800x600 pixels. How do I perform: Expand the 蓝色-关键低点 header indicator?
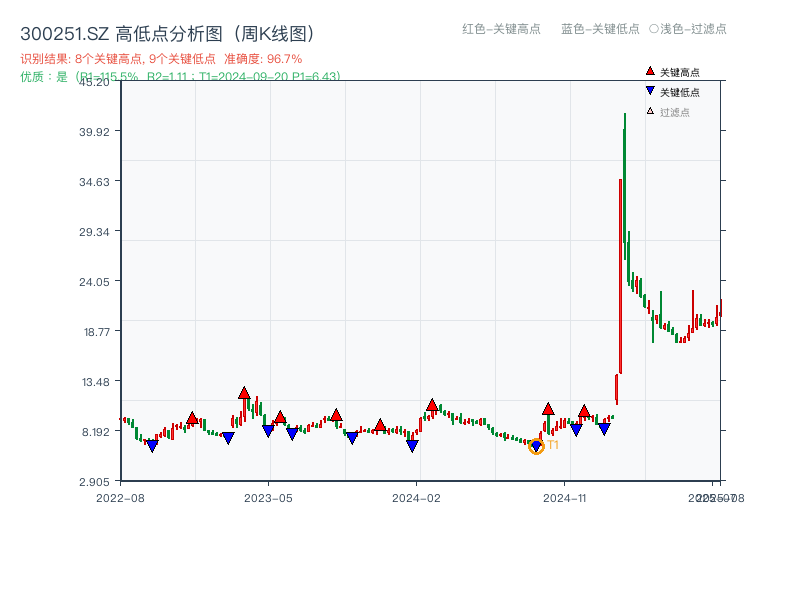point(596,29)
